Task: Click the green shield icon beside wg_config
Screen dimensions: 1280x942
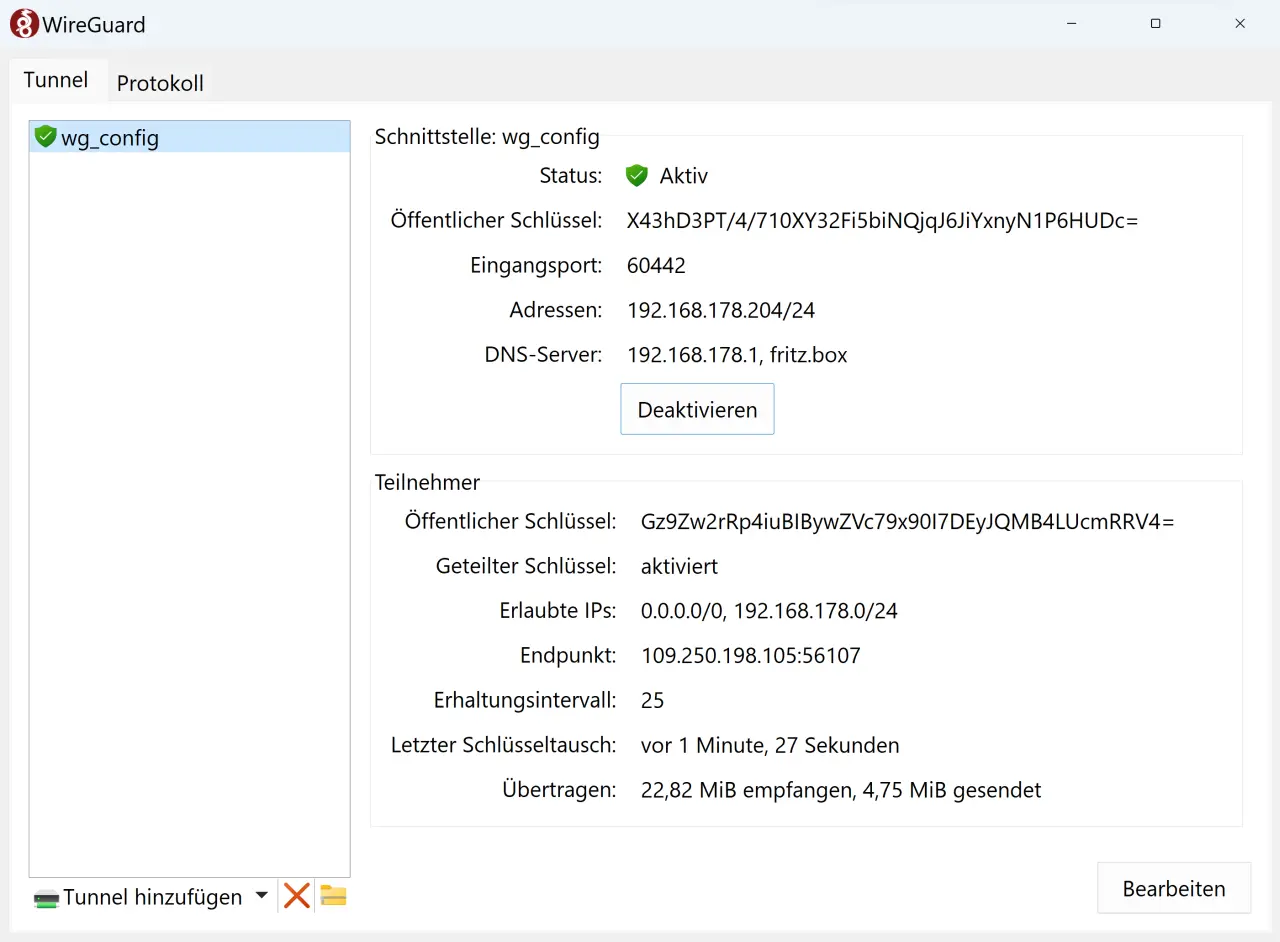Action: (x=45, y=137)
